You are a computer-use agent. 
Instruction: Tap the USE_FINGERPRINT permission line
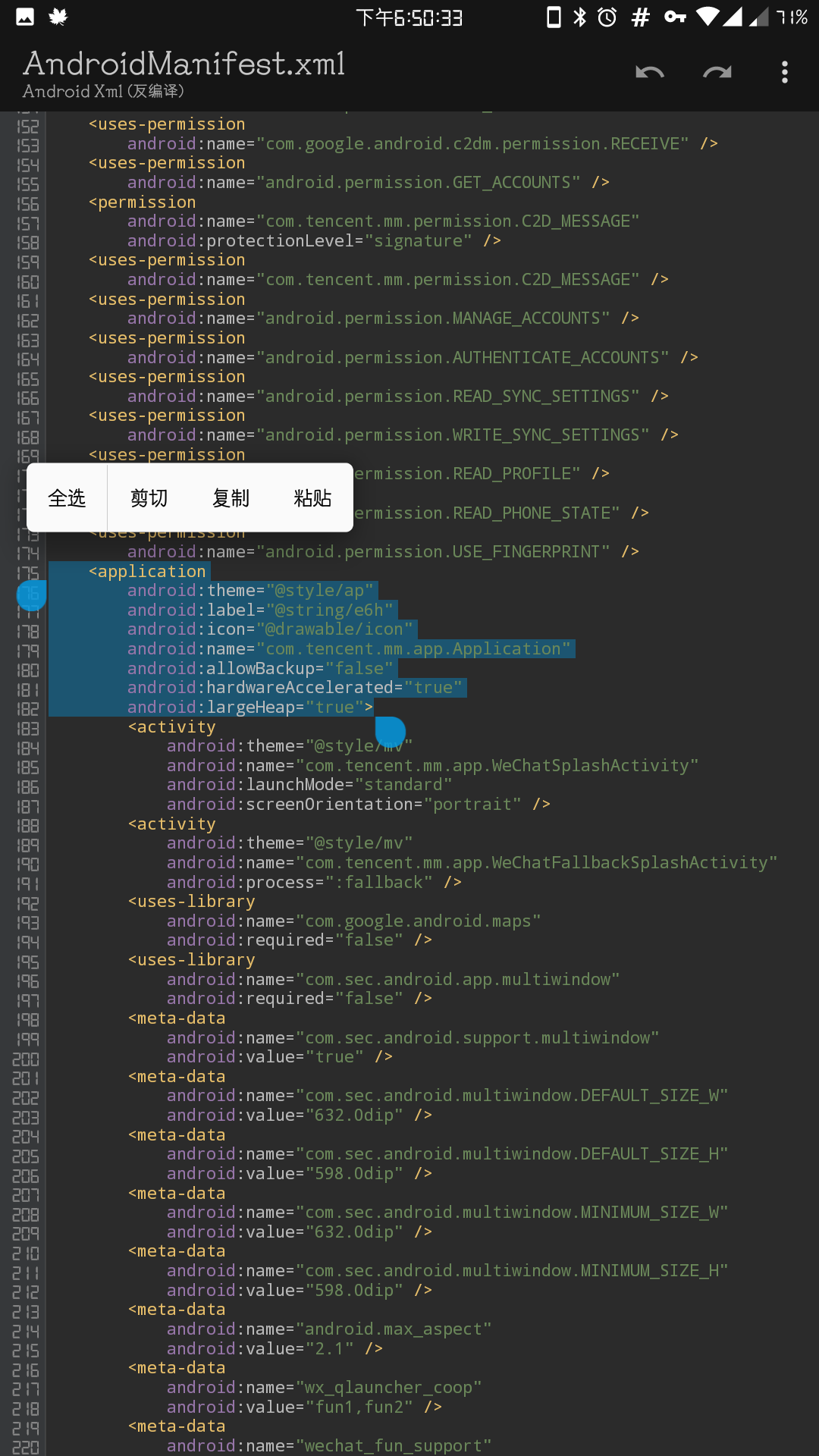click(383, 552)
